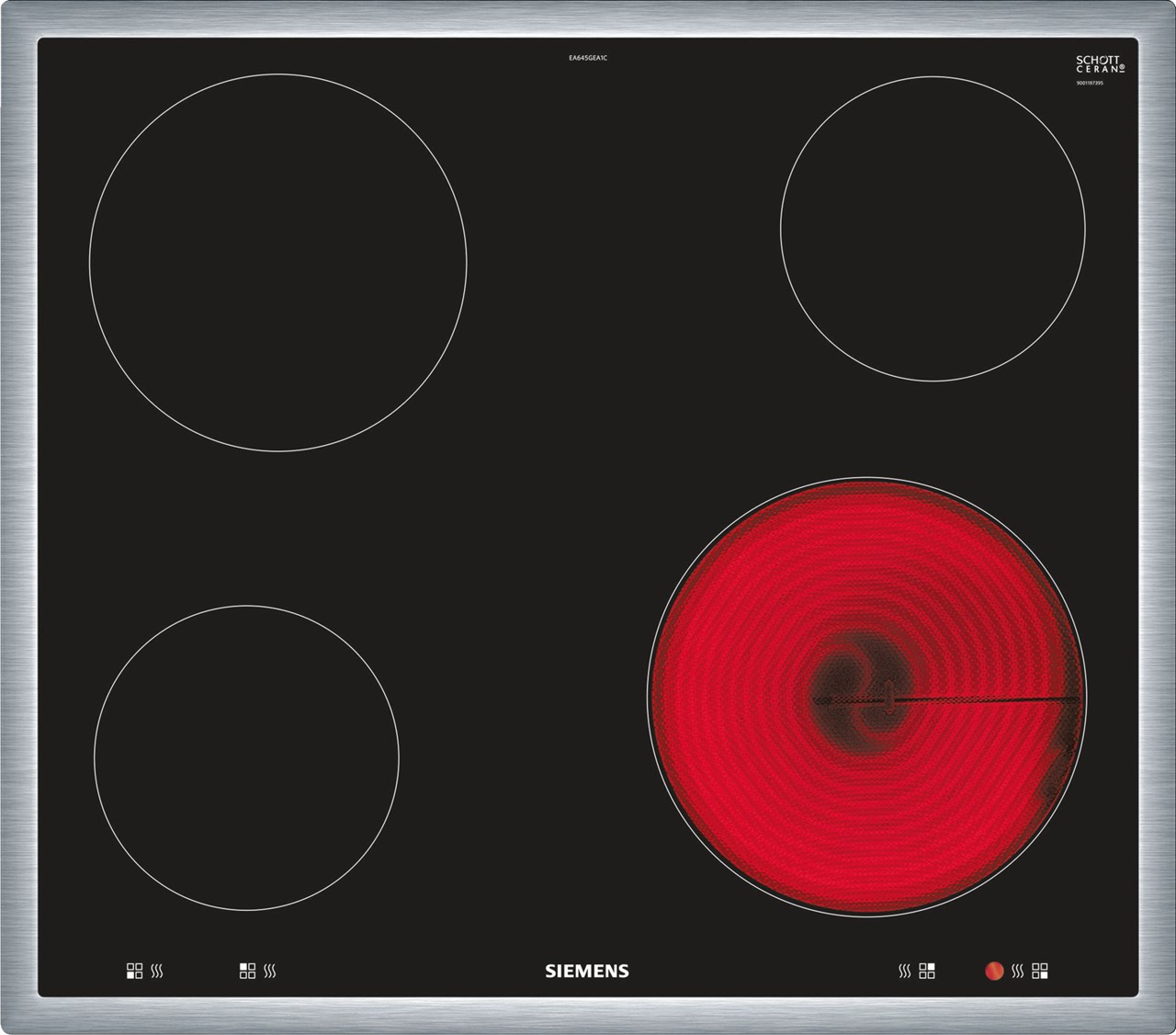Tap residual heat icon beside bottom-left zone indicator
Image resolution: width=1176 pixels, height=1035 pixels.
pos(157,971)
